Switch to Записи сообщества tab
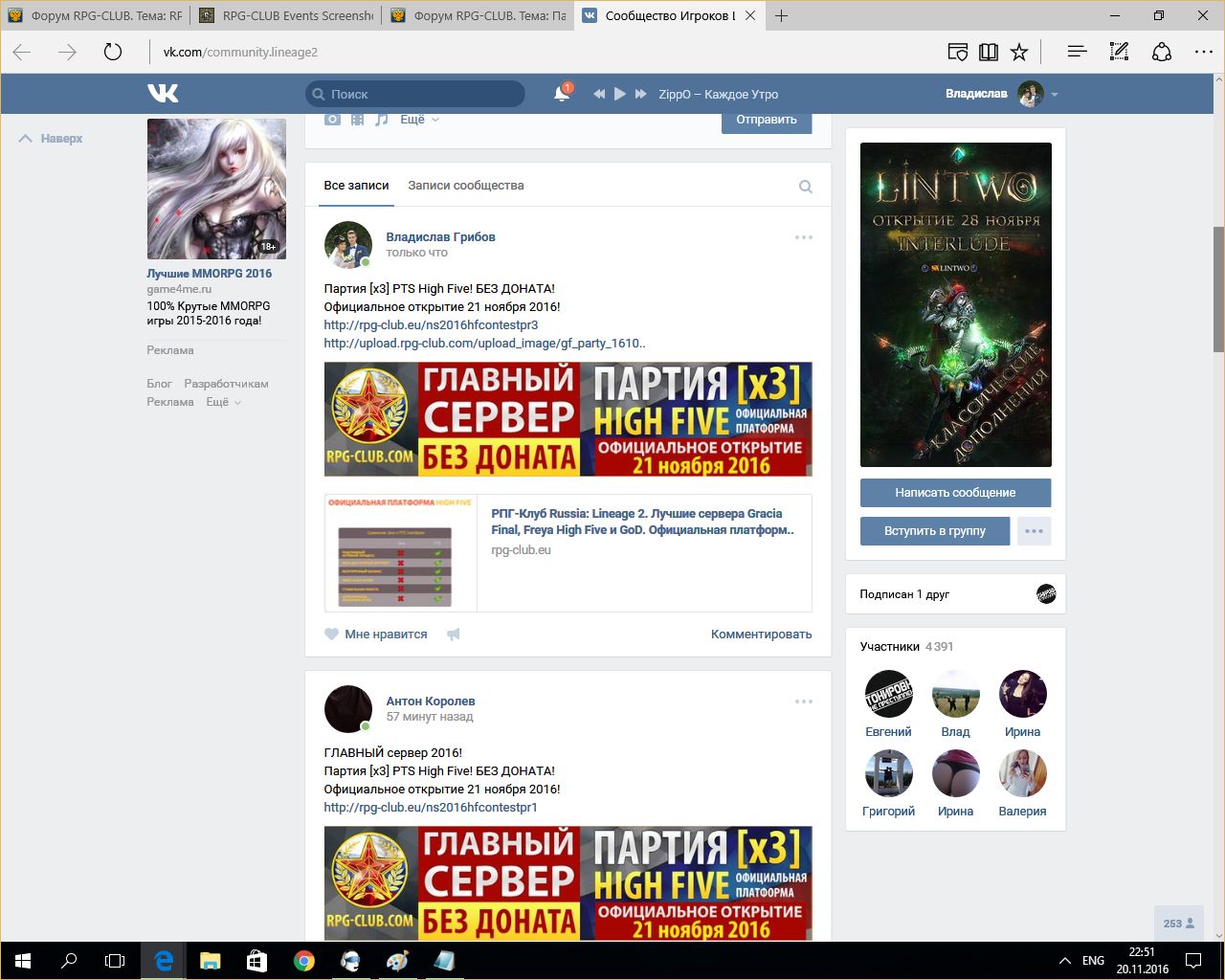The image size is (1225, 980). coord(466,186)
